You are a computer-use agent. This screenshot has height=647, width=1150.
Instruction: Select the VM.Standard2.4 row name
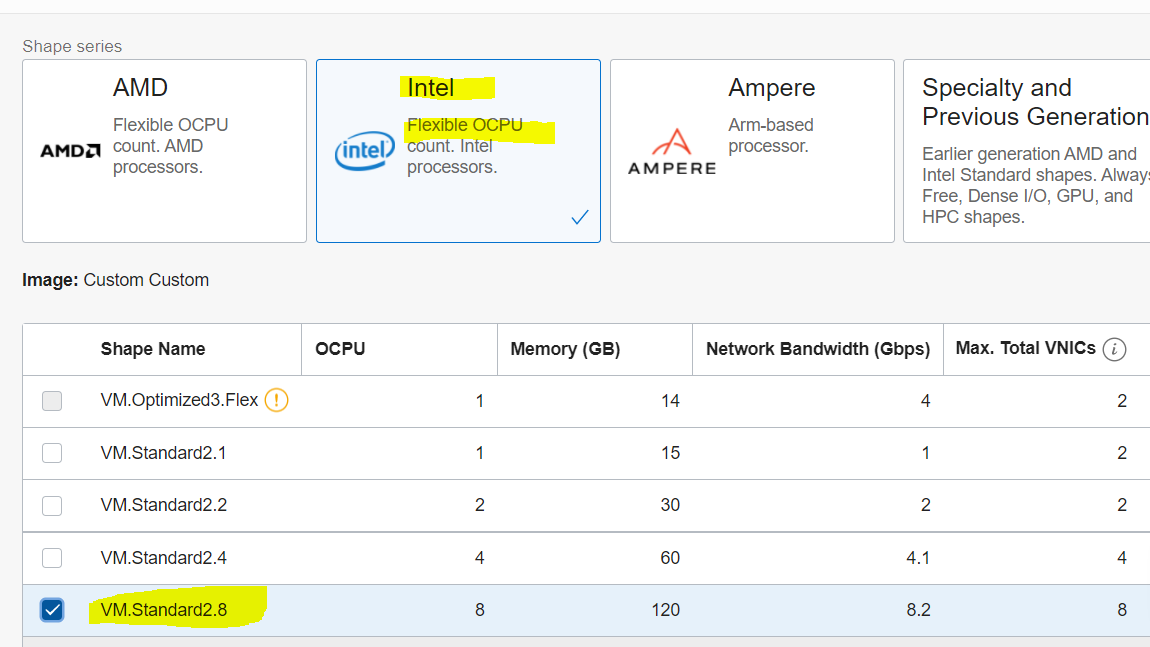point(164,557)
